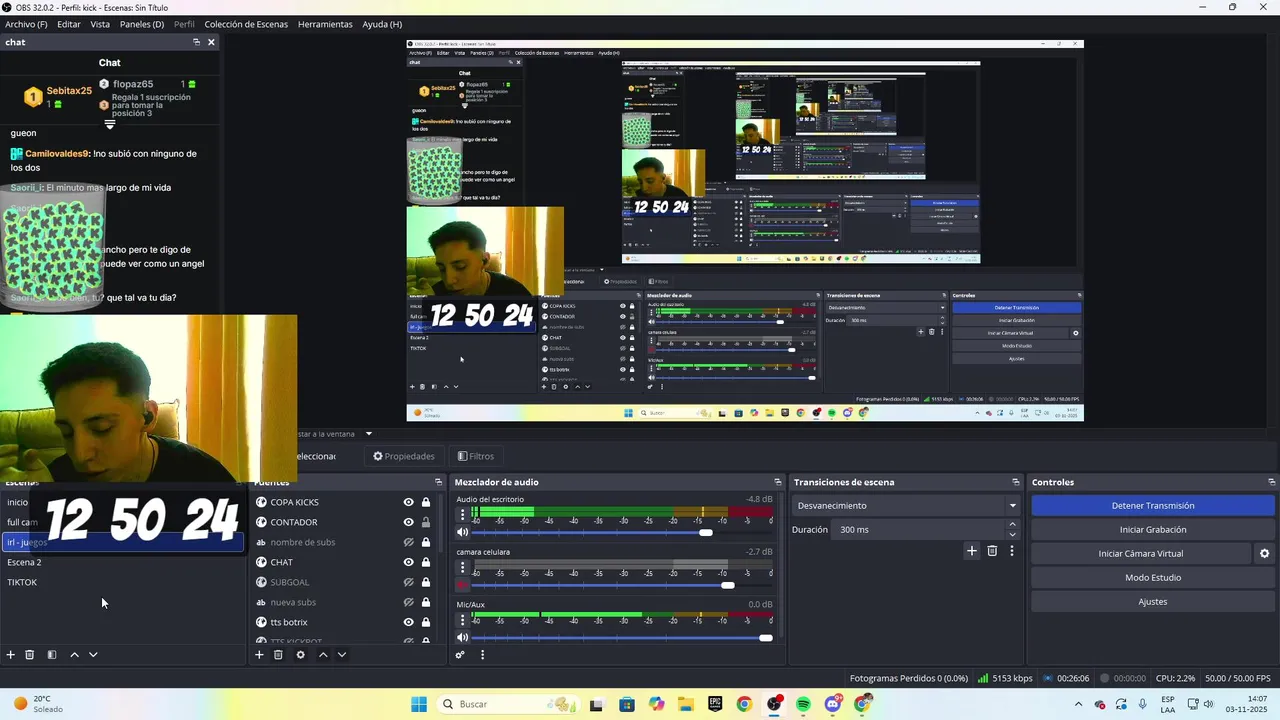Unmute the camara celulara audio
This screenshot has width=1280, height=720.
pyautogui.click(x=462, y=585)
